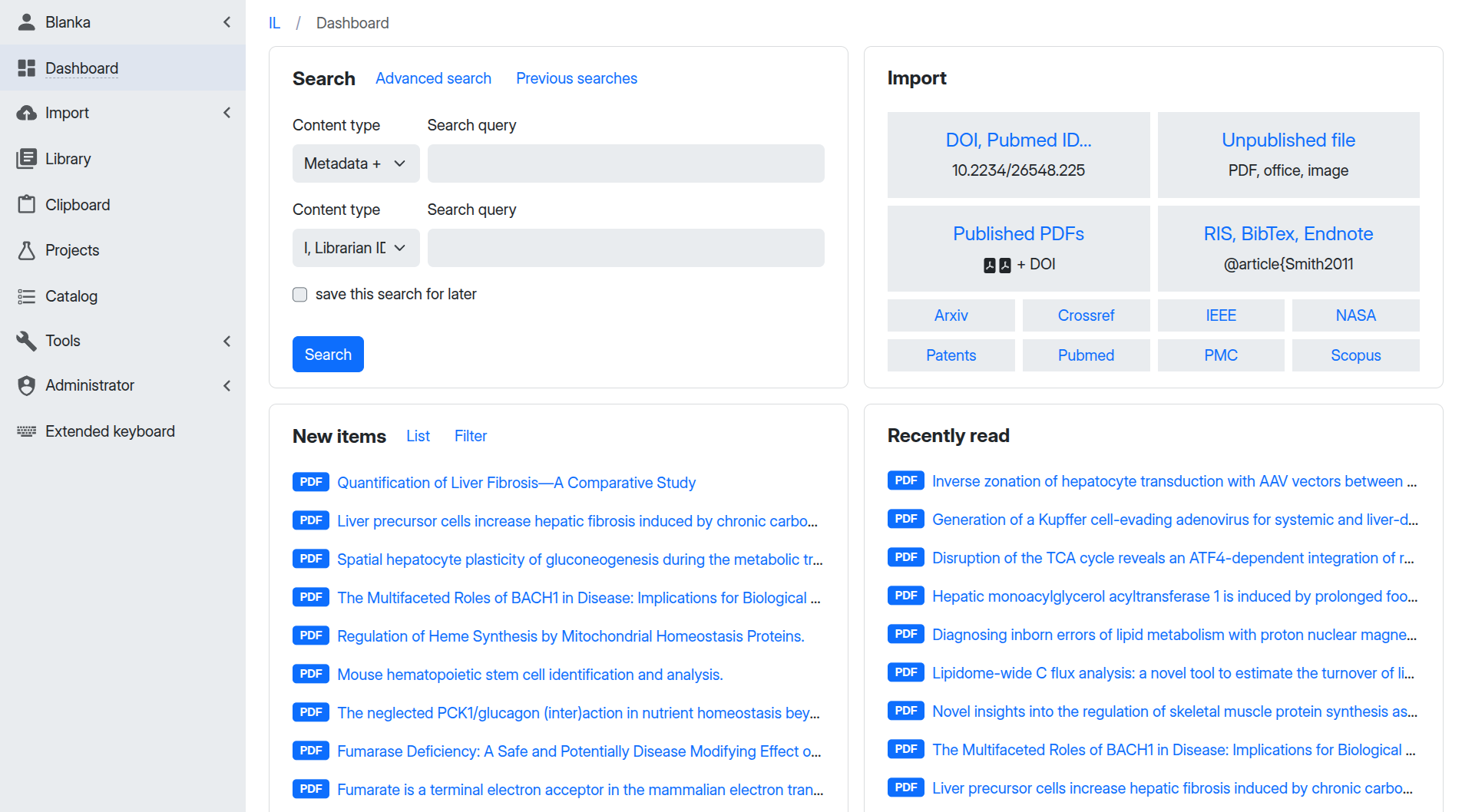Click the Library books icon
This screenshot has height=812, width=1462.
point(27,159)
